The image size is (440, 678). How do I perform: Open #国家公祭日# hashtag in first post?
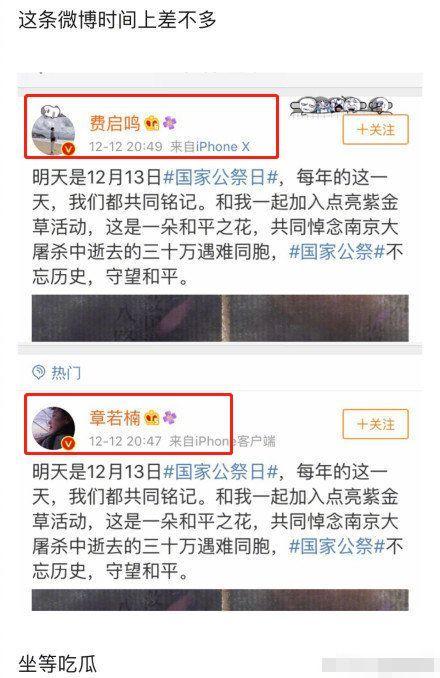[x=220, y=178]
